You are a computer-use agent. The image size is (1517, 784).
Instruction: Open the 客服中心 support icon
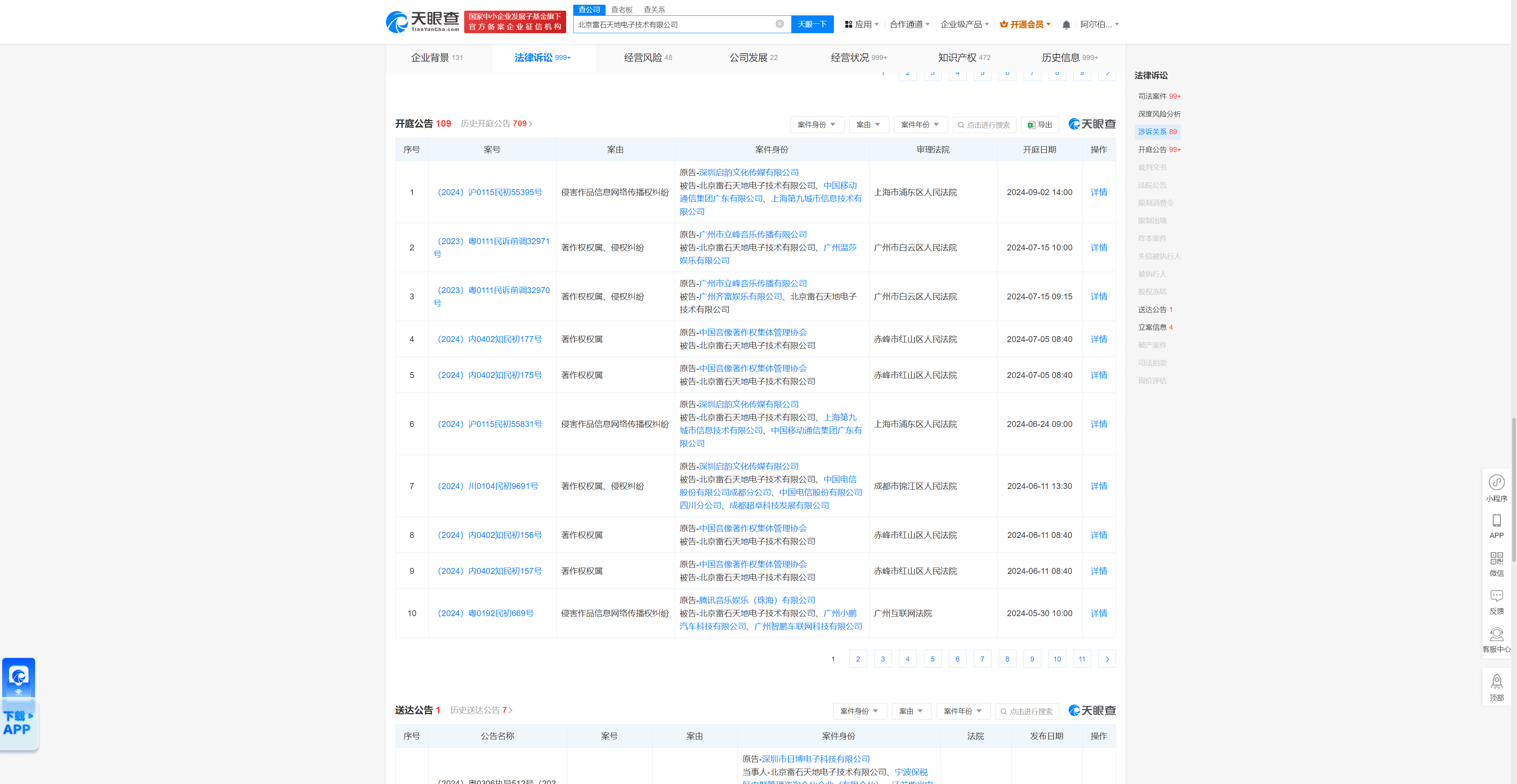click(x=1496, y=640)
